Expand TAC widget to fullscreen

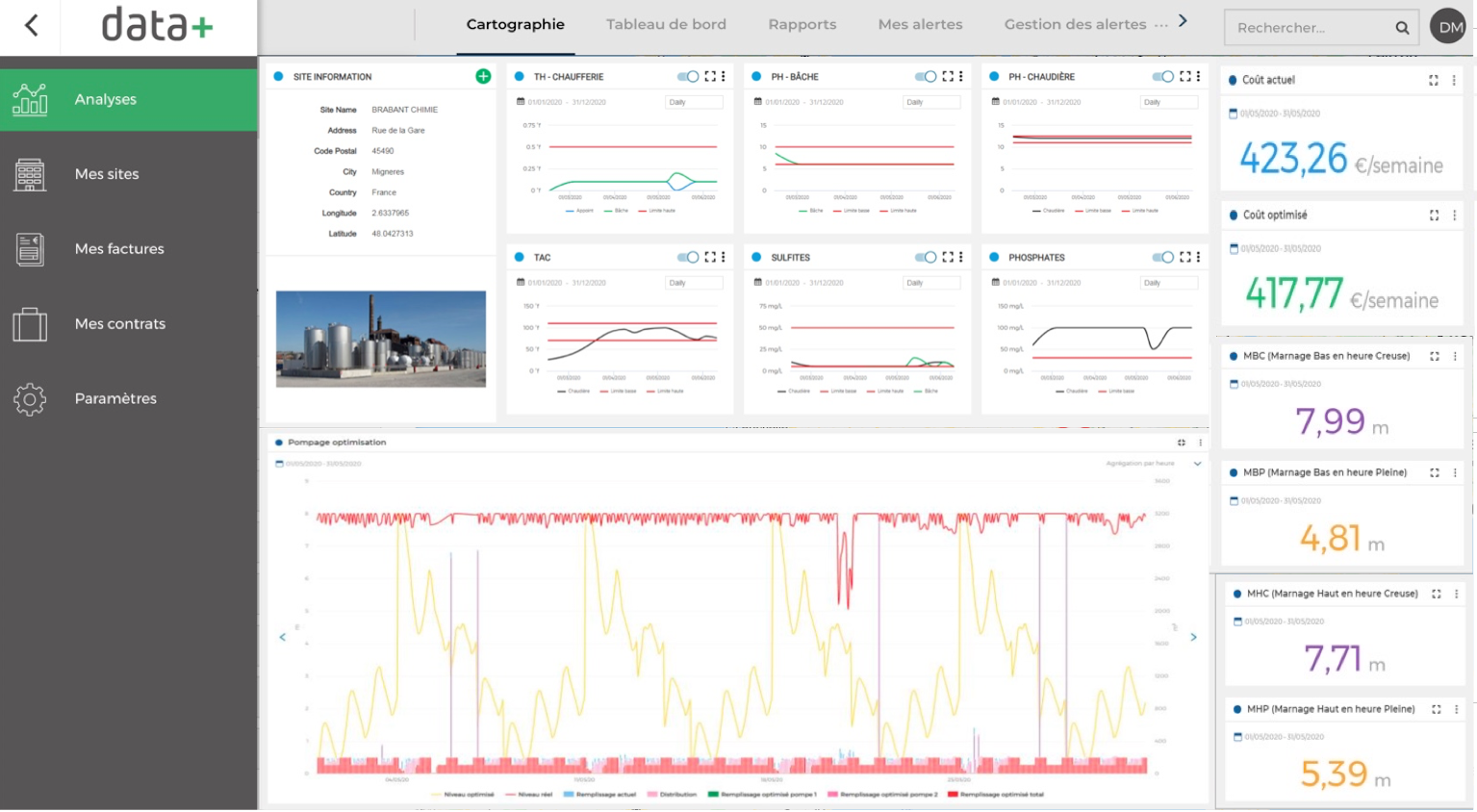pyautogui.click(x=710, y=257)
